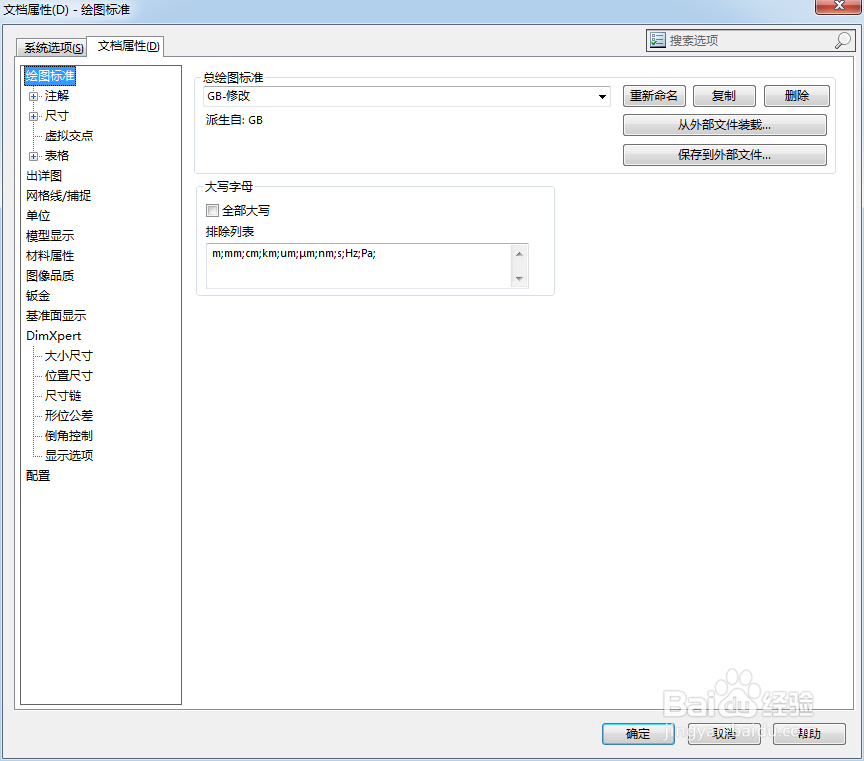Select the 文档属性(D) tab
Viewport: 864px width, 761px height.
click(128, 46)
